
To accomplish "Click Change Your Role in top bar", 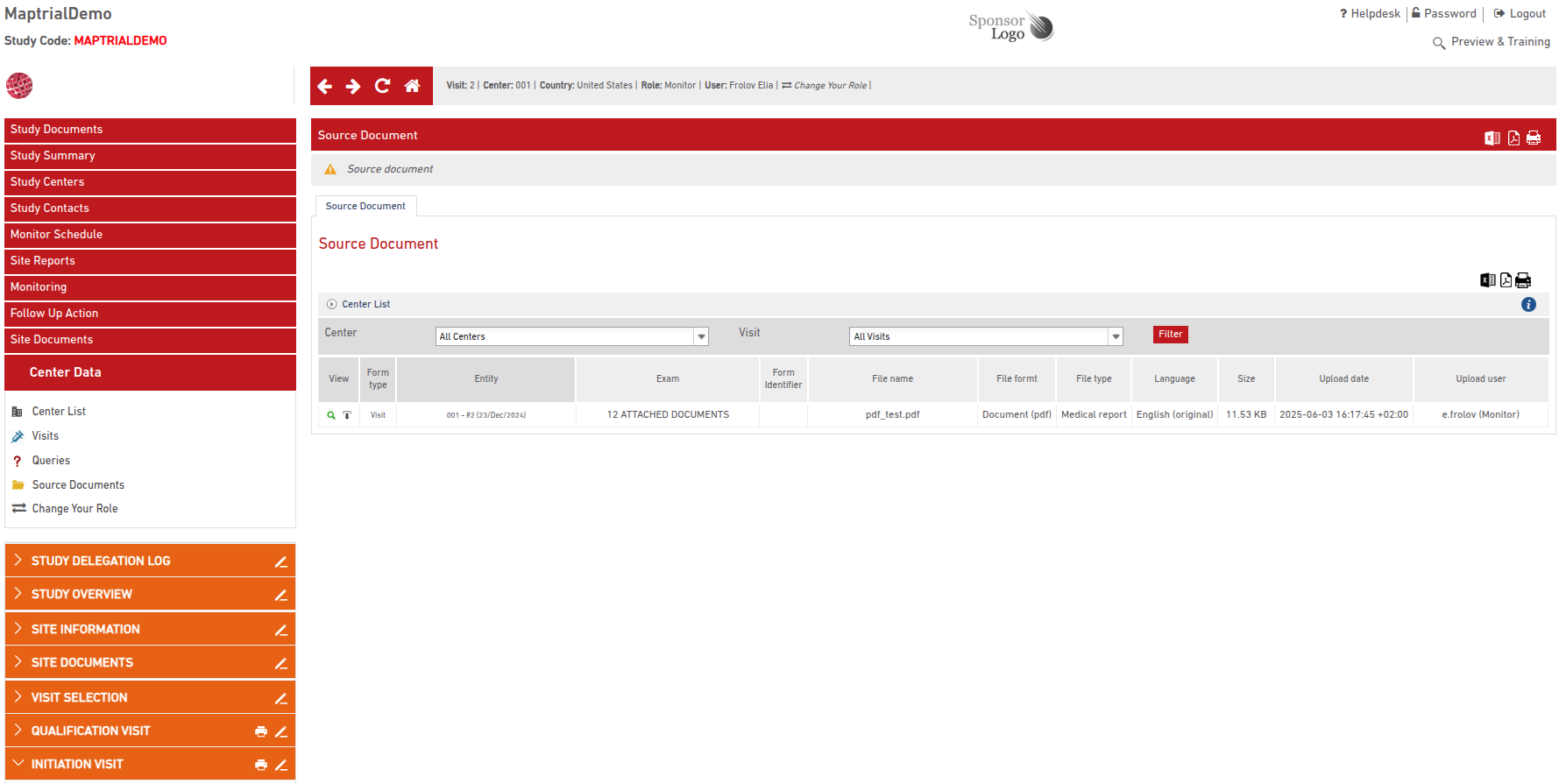I will coord(825,86).
